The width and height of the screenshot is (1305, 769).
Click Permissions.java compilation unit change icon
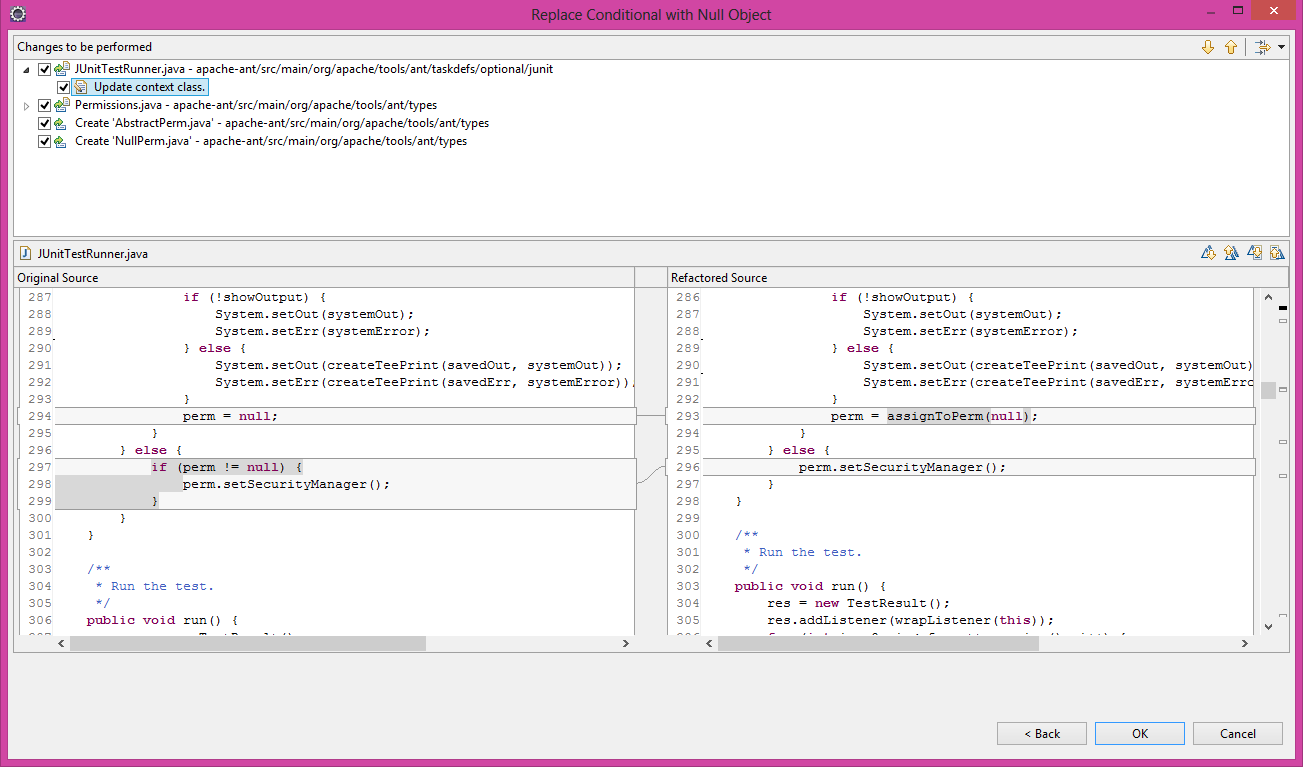coord(62,105)
